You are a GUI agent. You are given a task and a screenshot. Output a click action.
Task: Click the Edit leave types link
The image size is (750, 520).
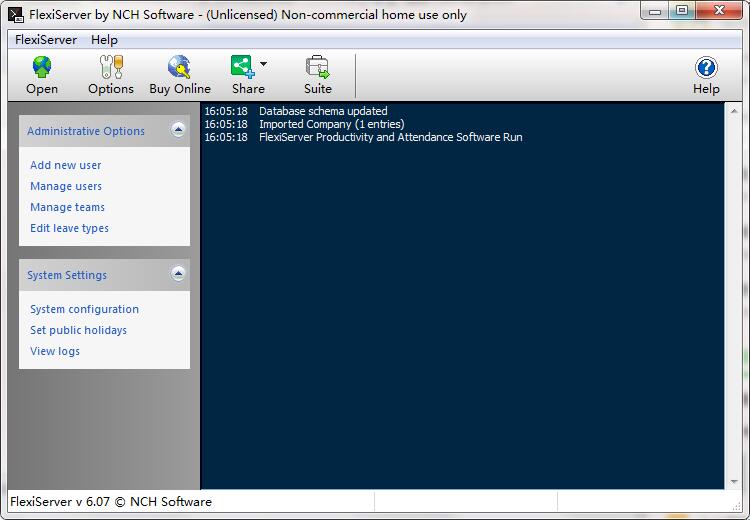point(69,228)
